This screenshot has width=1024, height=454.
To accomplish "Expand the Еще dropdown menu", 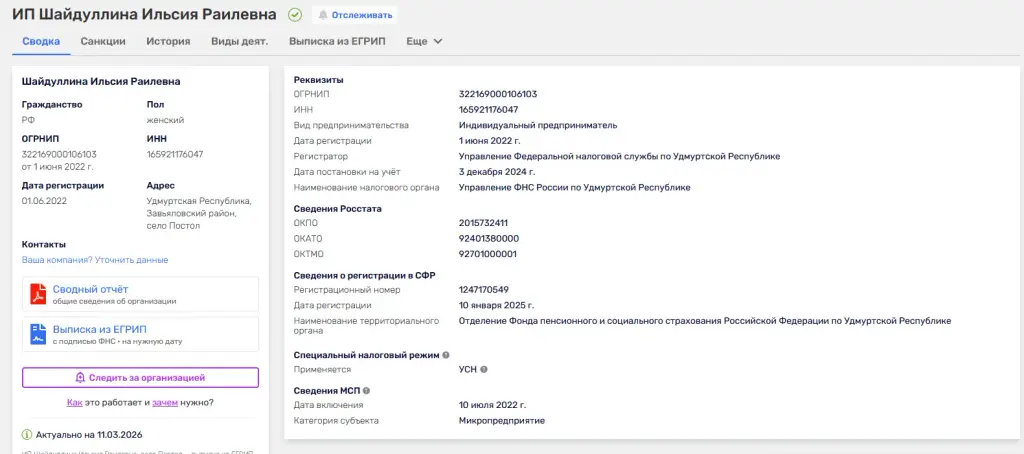I will click(424, 41).
